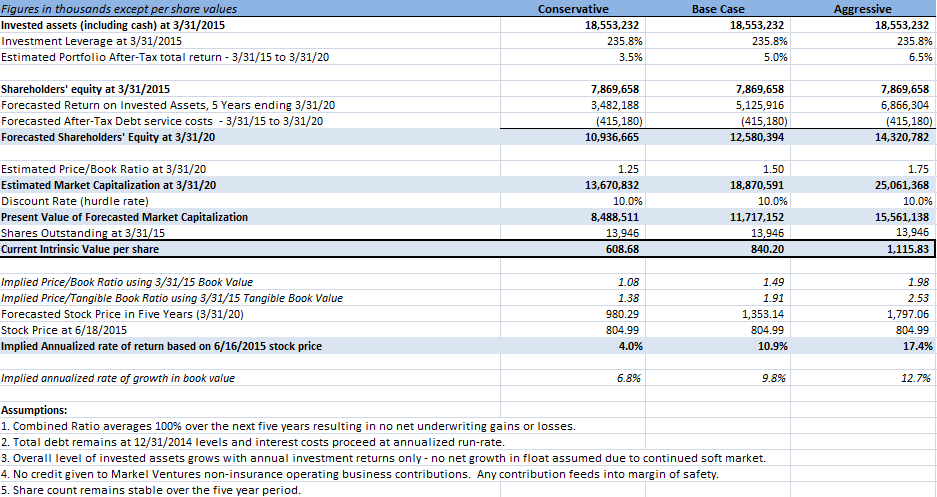The width and height of the screenshot is (937, 497).
Task: Select intrinsic value cell 840.20
Action: coord(767,249)
